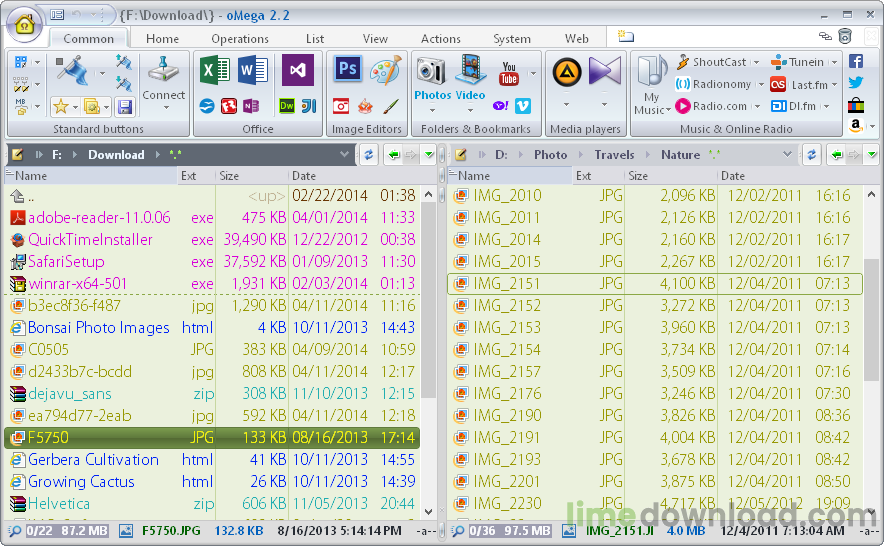
Task: Open left panel path history dropdown
Action: click(344, 154)
